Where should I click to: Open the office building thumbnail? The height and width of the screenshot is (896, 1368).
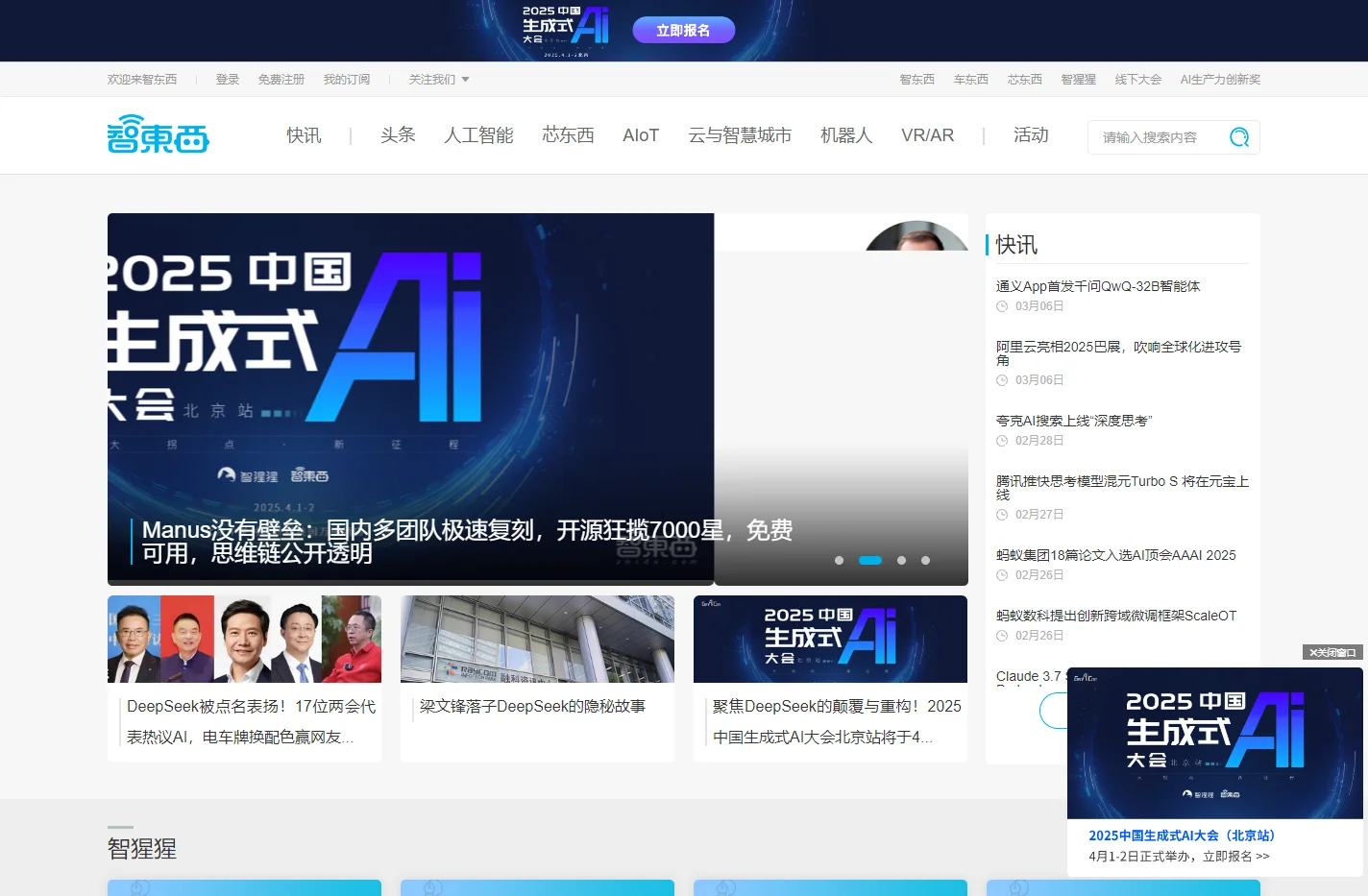(537, 639)
